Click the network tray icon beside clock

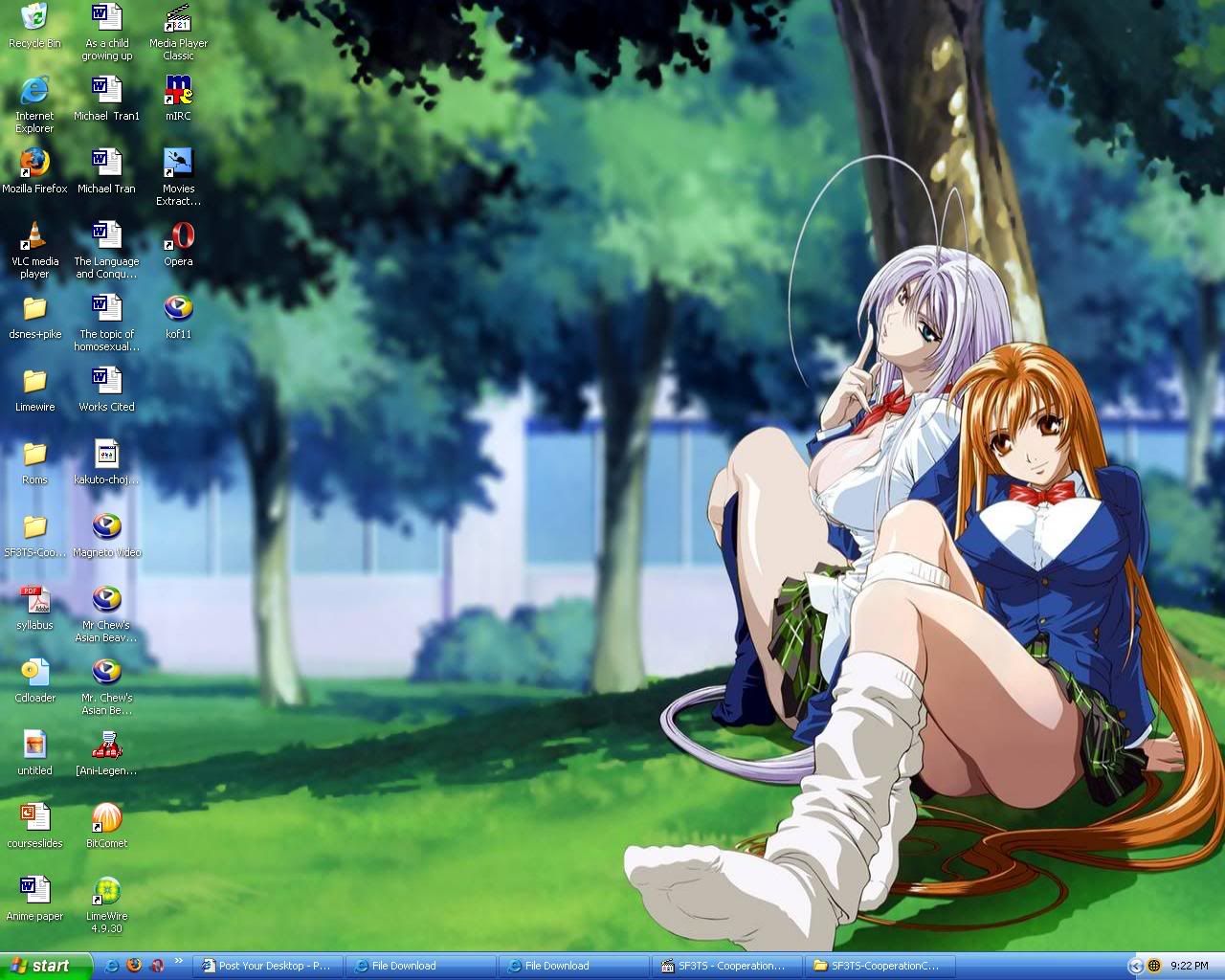pyautogui.click(x=1154, y=966)
